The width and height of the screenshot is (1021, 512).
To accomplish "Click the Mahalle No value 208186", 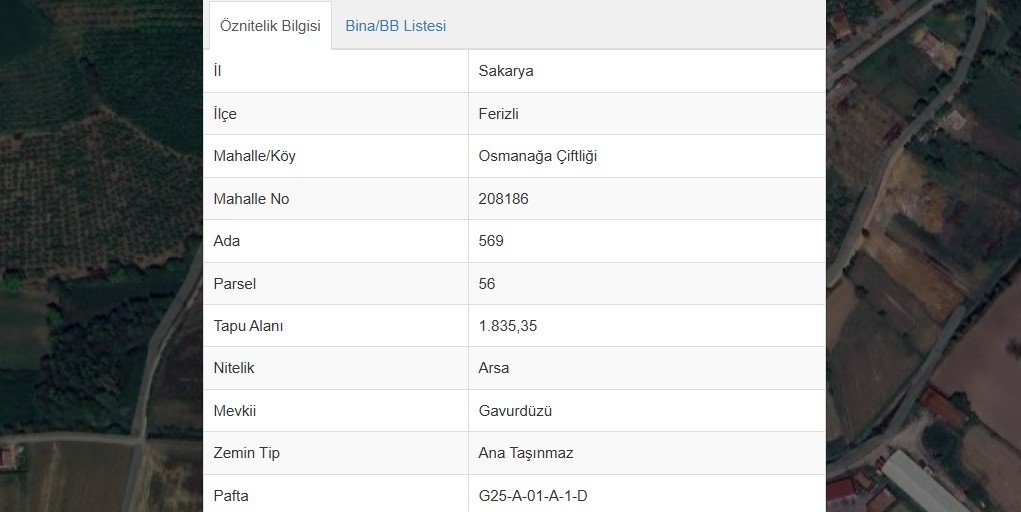I will pos(503,199).
